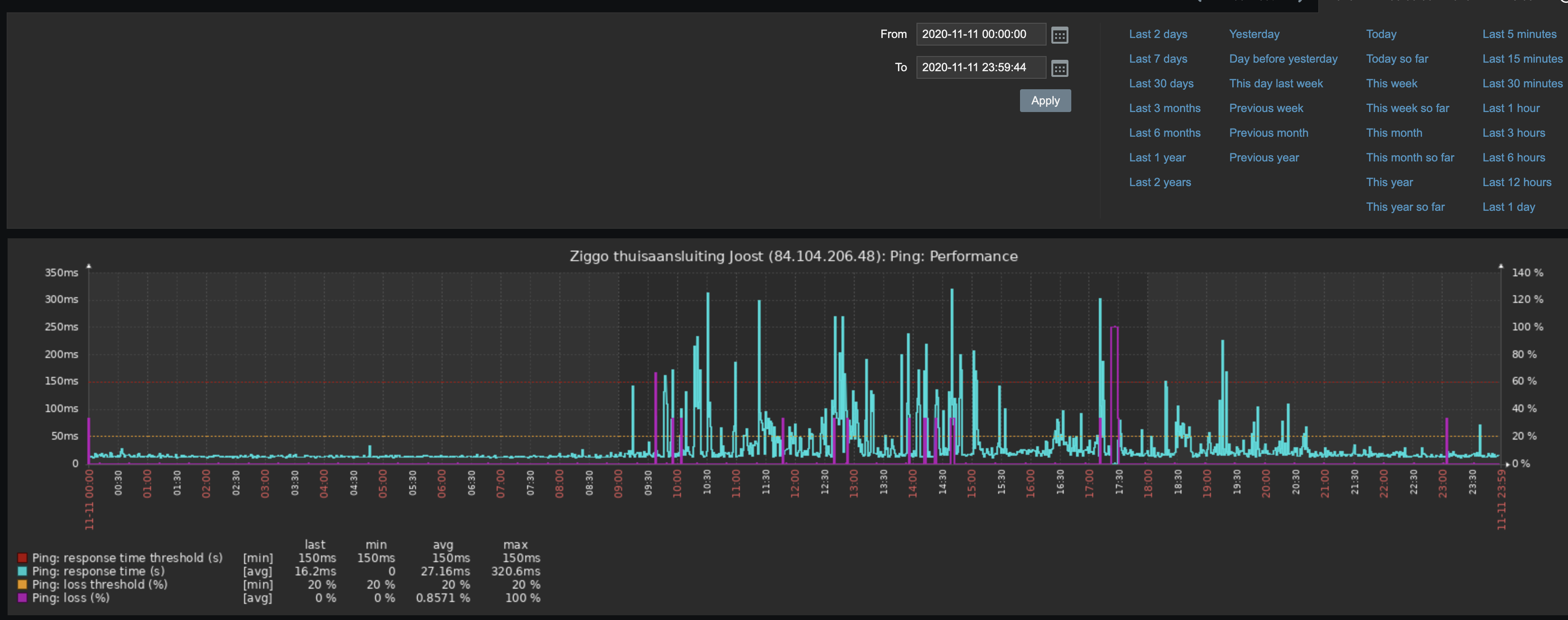Click the Apply button

(1045, 100)
